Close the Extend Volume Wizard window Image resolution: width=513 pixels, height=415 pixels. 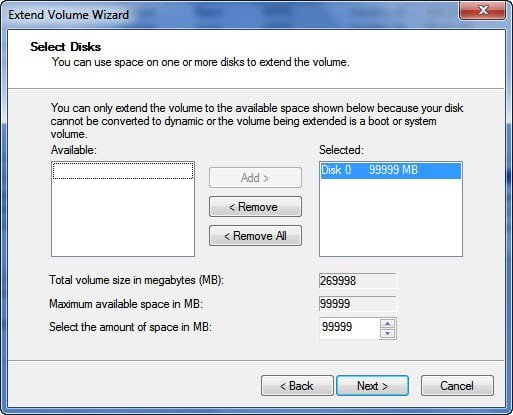tap(483, 10)
